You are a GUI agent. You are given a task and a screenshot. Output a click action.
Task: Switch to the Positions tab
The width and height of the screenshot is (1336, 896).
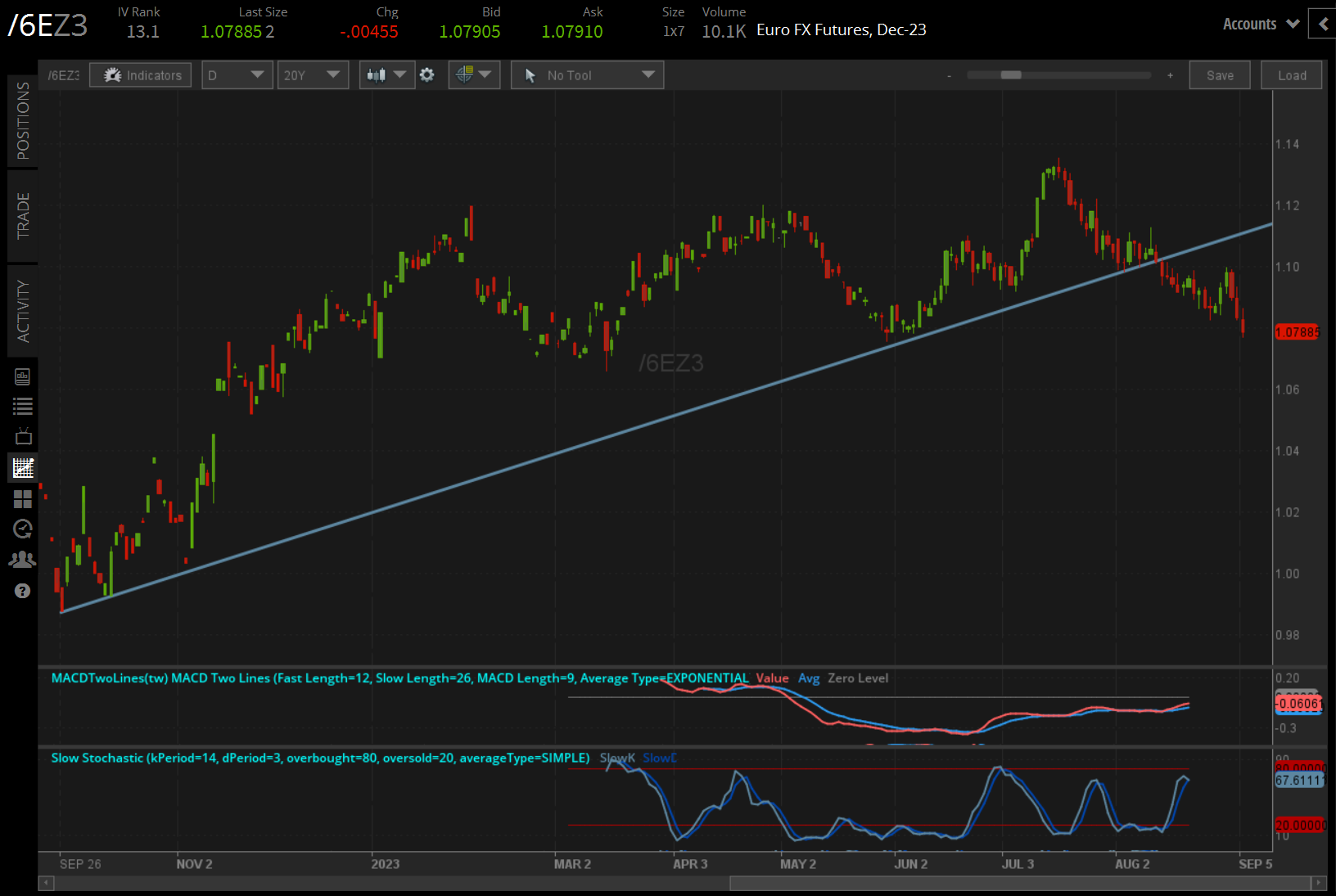tap(23, 120)
